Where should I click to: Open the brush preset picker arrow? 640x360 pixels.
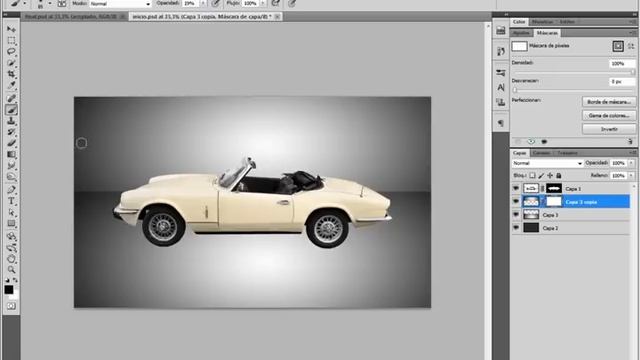50,3
